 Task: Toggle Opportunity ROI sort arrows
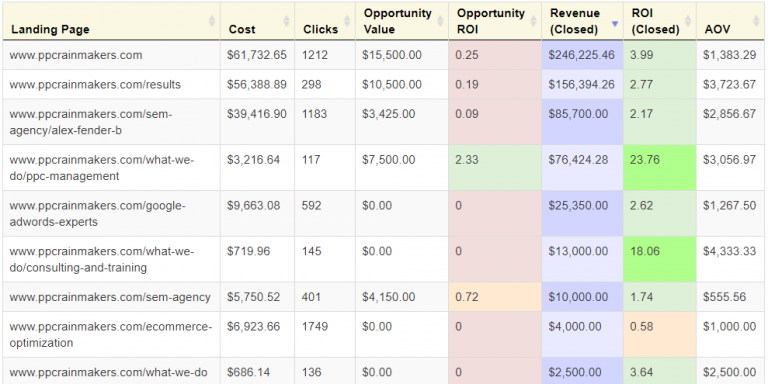533,21
